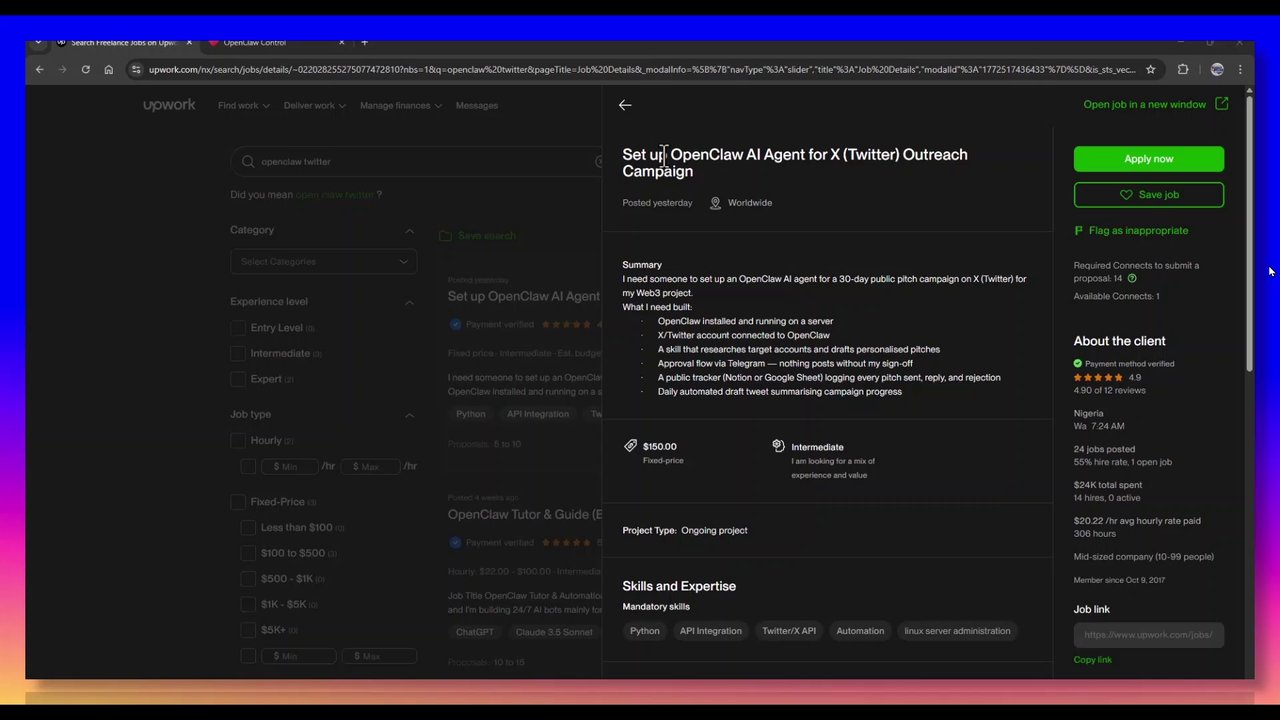Image resolution: width=1280 pixels, height=720 pixels.
Task: Click the Upwork logo
Action: [169, 105]
